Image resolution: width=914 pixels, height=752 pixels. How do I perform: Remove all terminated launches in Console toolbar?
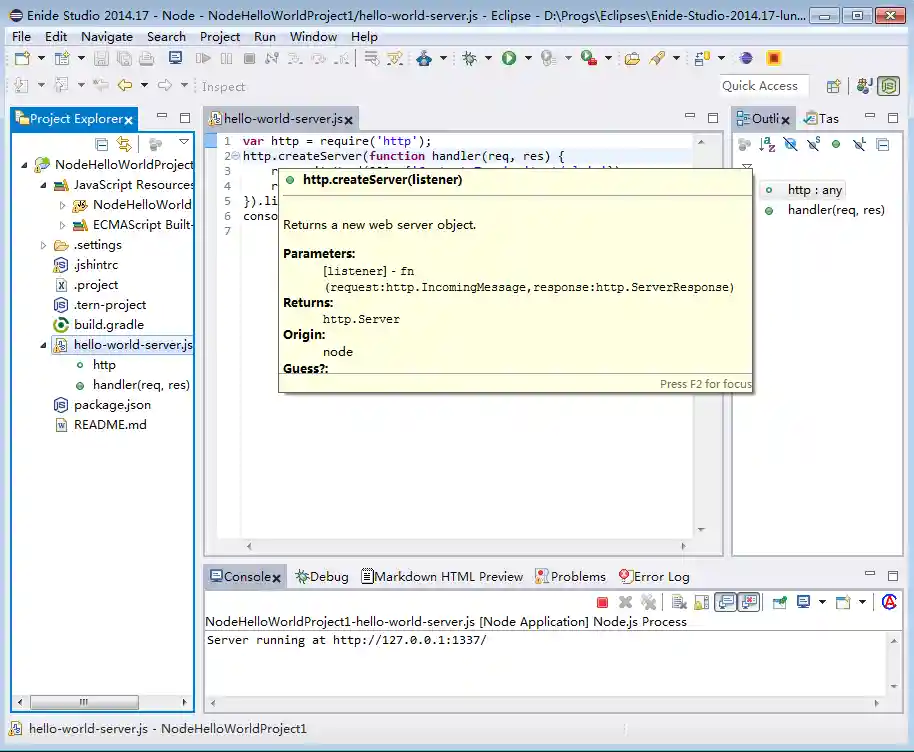(x=648, y=601)
